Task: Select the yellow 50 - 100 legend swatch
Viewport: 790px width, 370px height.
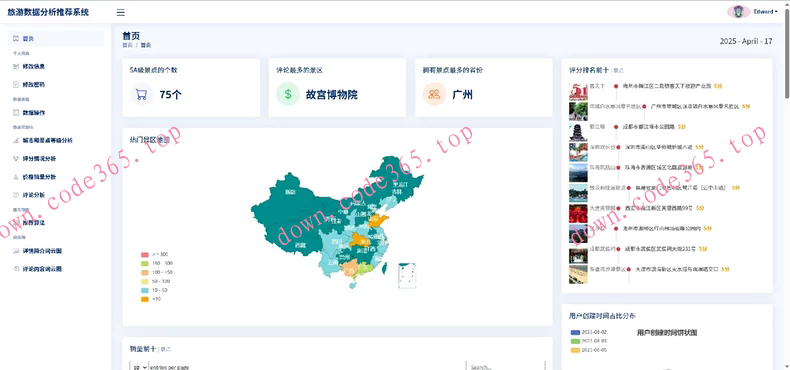Action: pyautogui.click(x=145, y=281)
